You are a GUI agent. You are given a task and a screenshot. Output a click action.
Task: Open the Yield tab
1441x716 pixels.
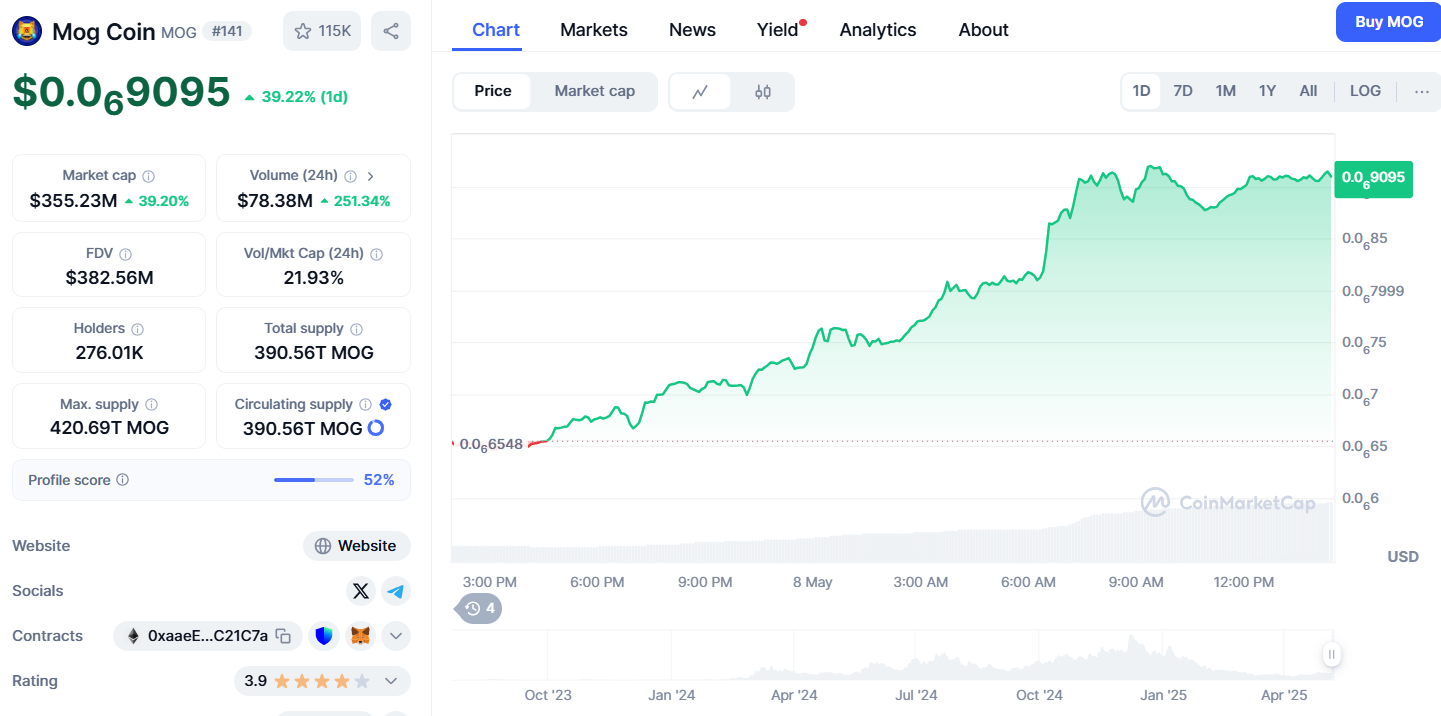779,30
